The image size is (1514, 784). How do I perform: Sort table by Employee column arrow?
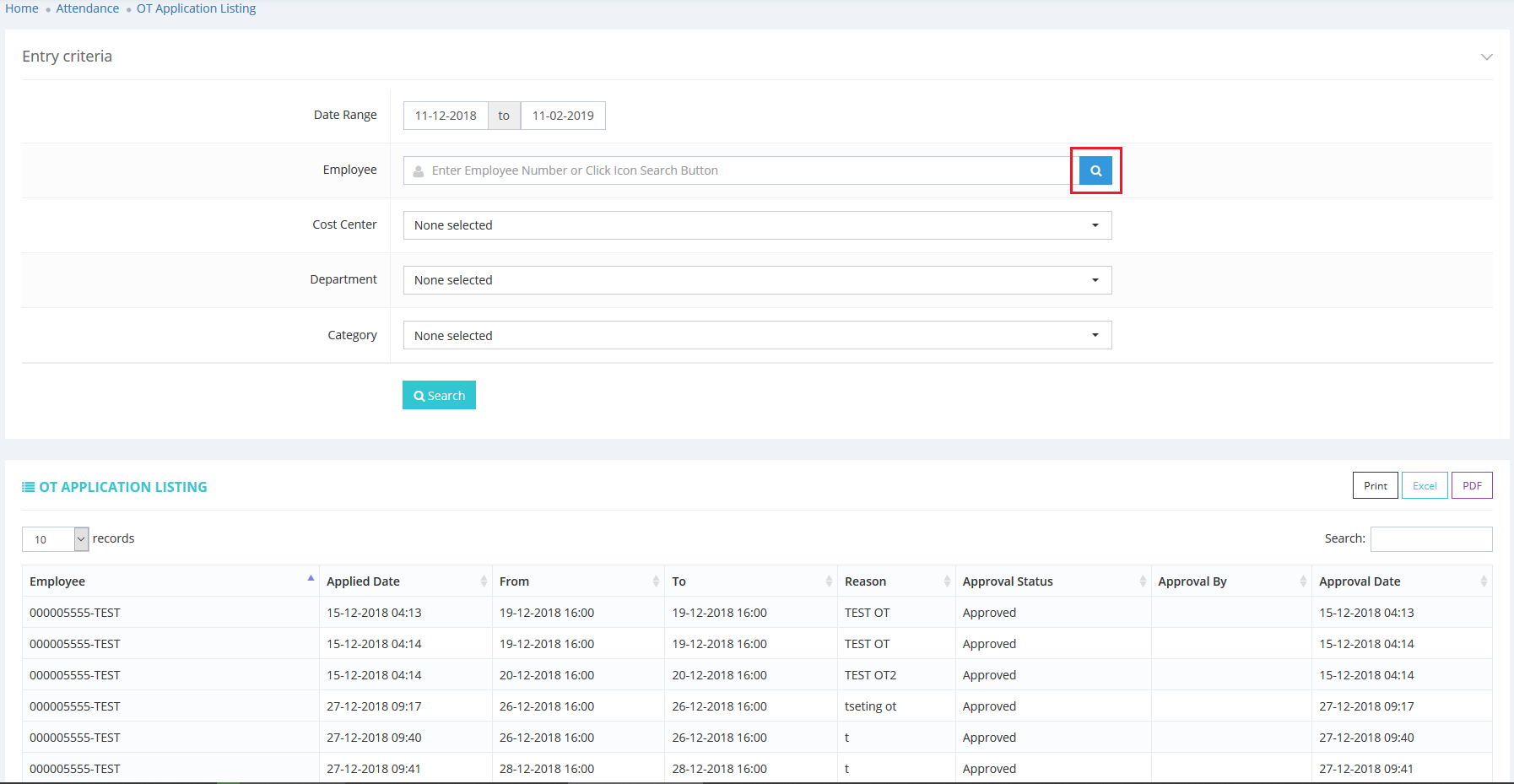point(311,580)
